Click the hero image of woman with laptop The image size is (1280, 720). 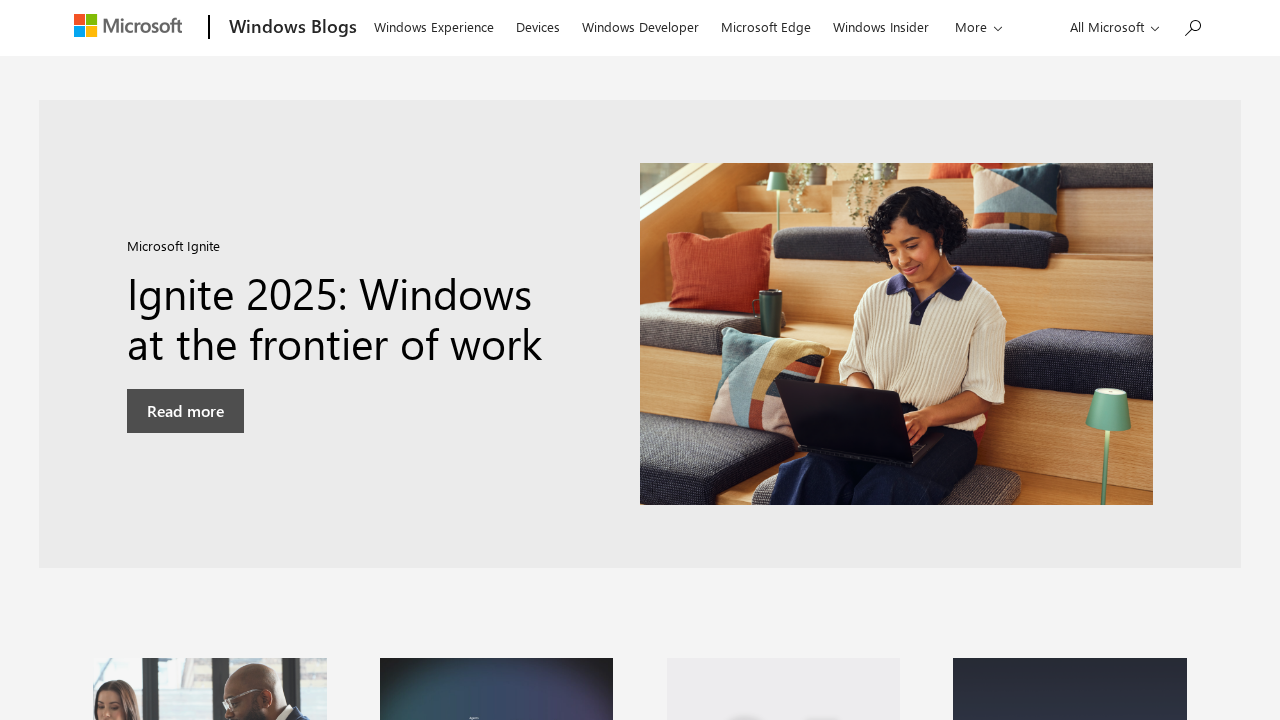point(896,334)
